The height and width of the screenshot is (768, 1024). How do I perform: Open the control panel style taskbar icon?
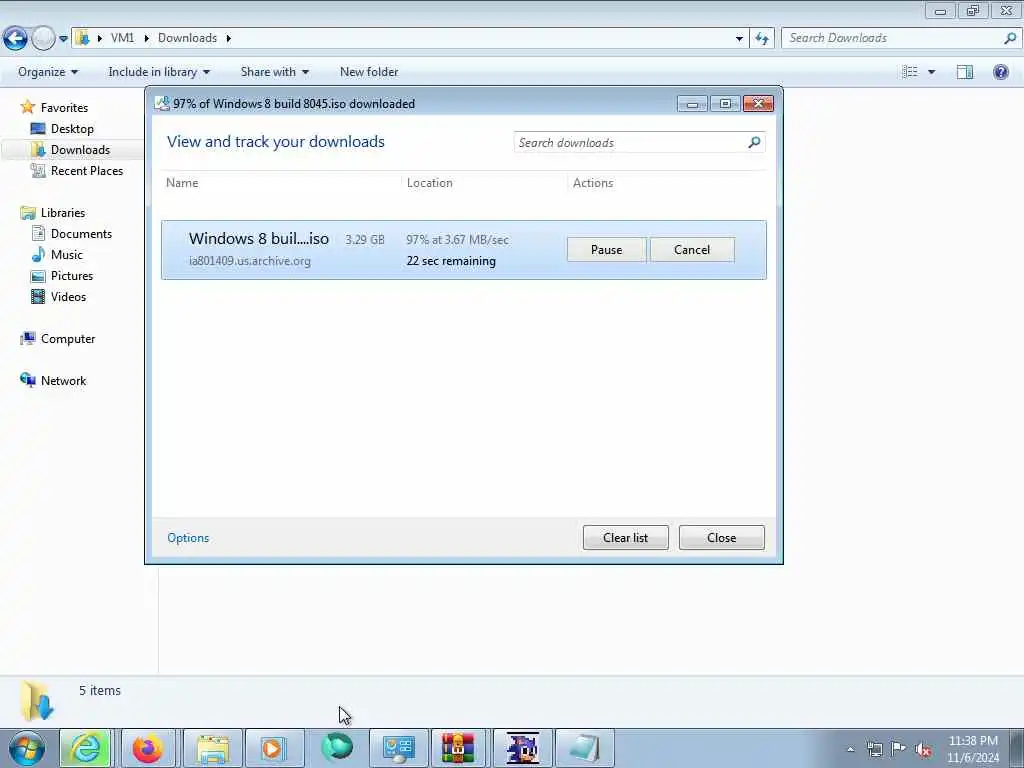398,748
